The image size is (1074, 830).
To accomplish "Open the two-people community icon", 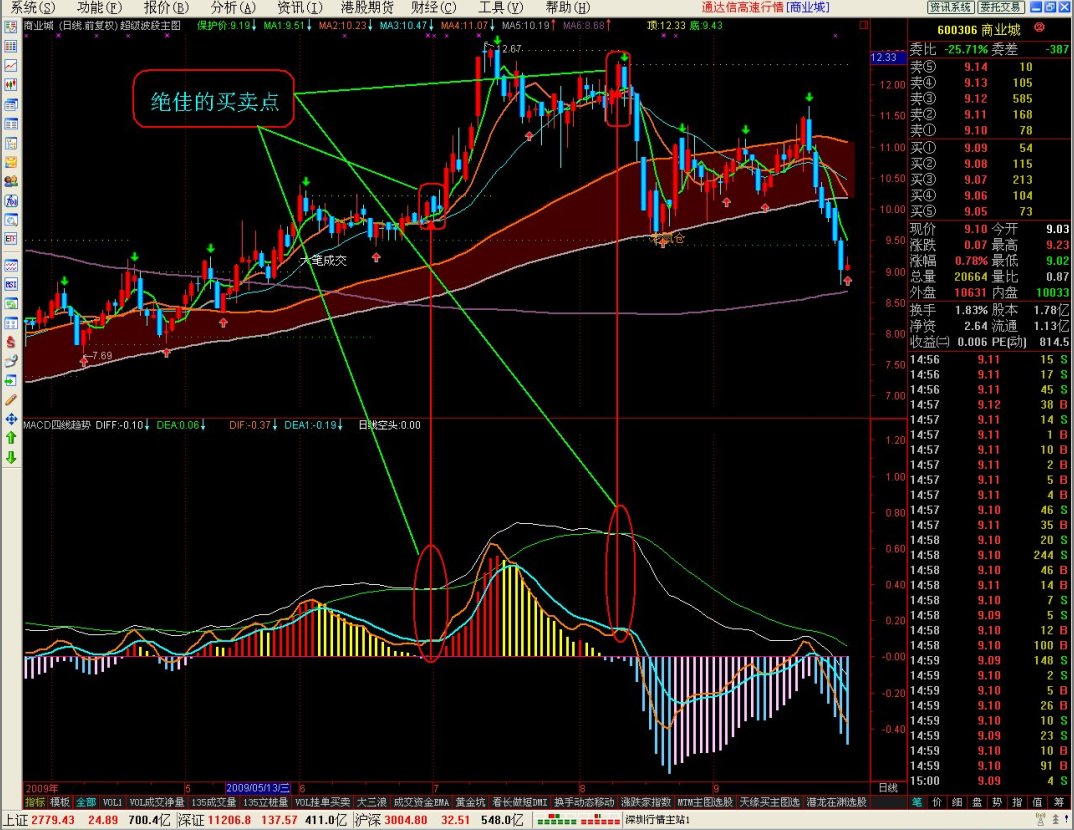I will [11, 181].
